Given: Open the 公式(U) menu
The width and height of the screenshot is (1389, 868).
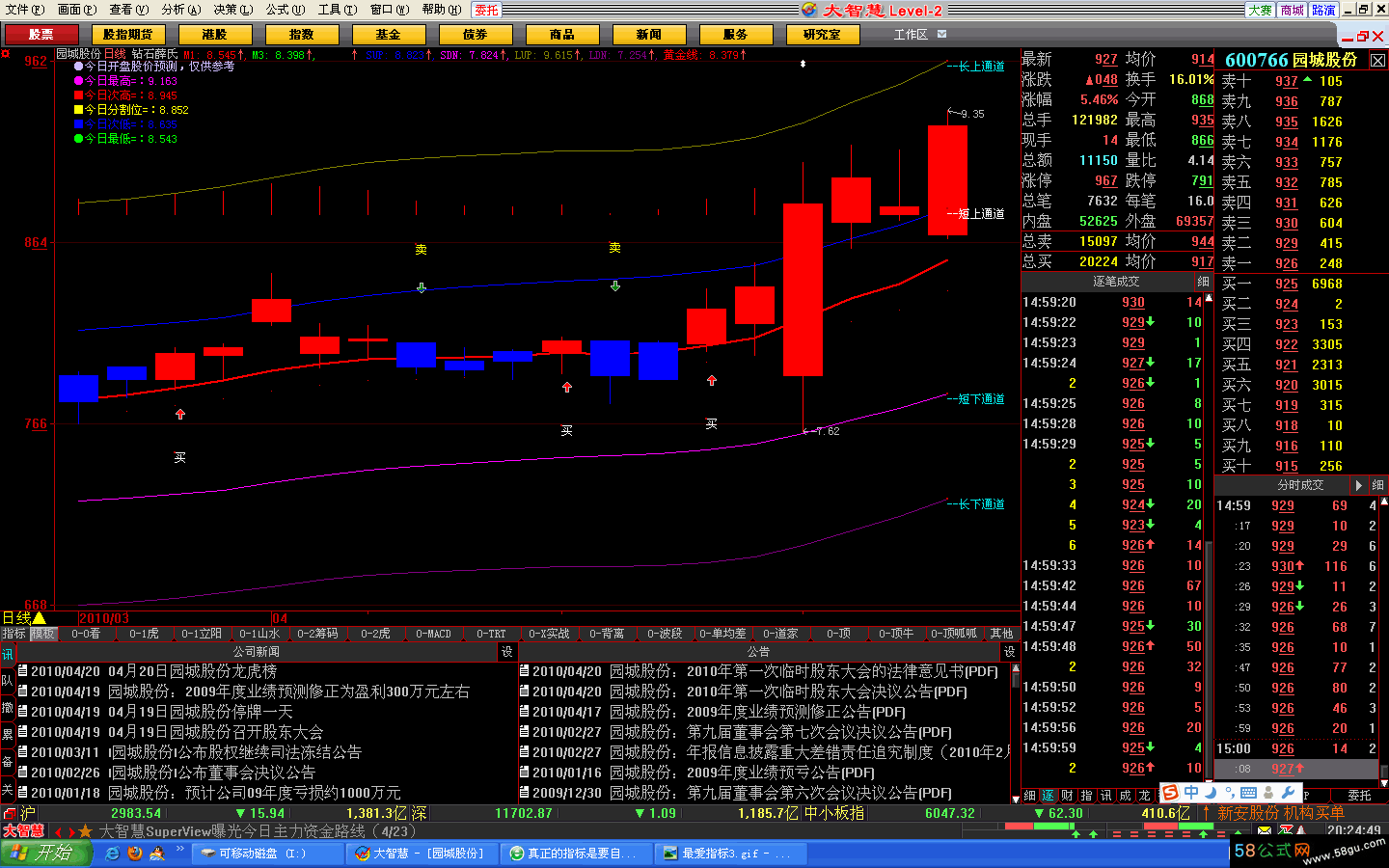Looking at the screenshot, I should point(286,10).
